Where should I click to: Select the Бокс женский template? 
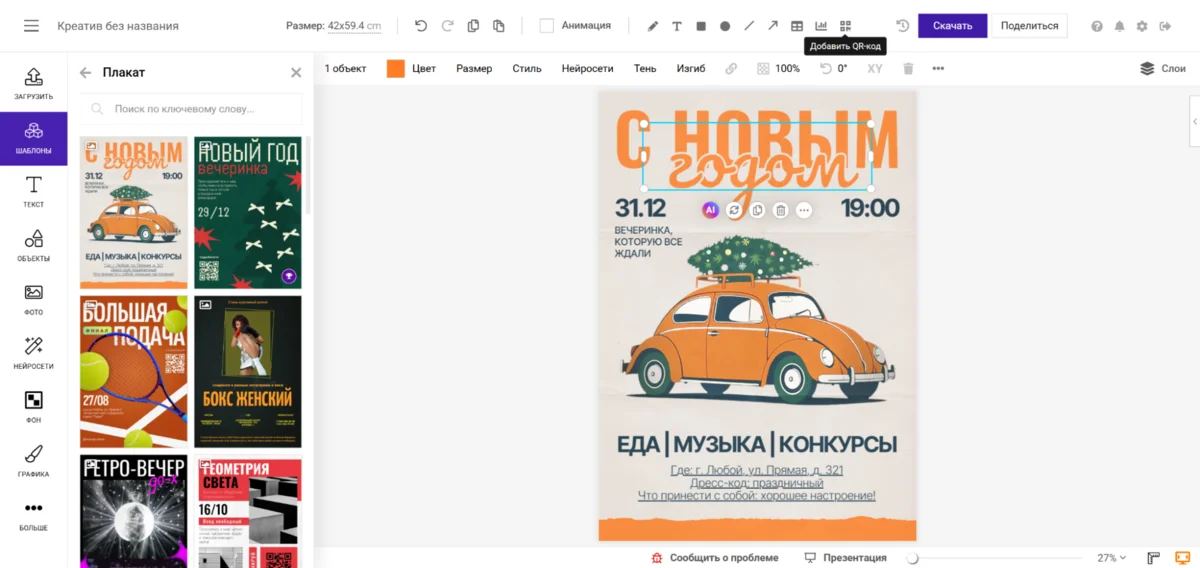248,371
